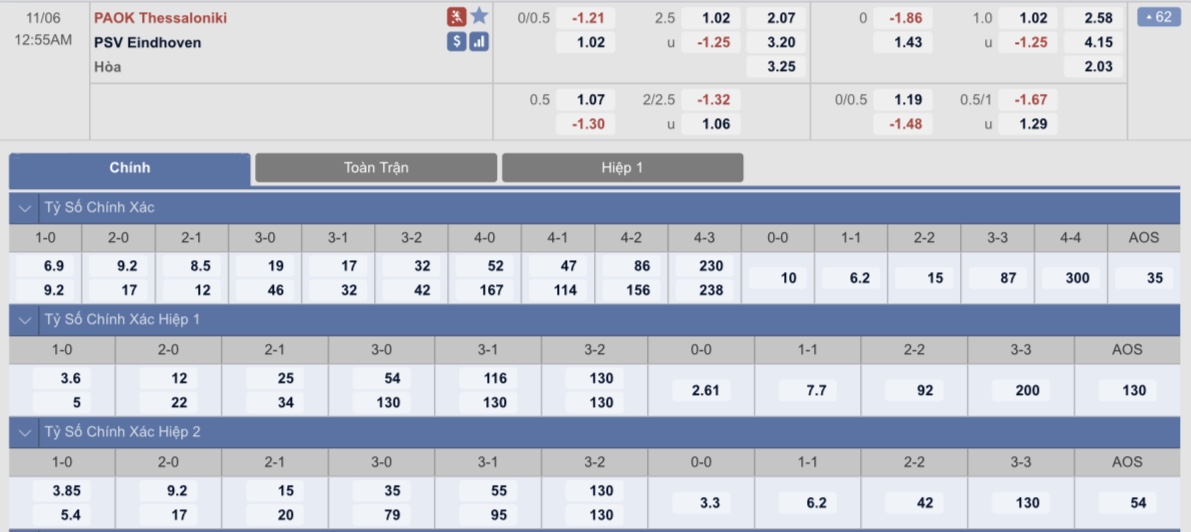Open PSV Eindhoven team link
This screenshot has height=532, width=1191.
[x=148, y=43]
